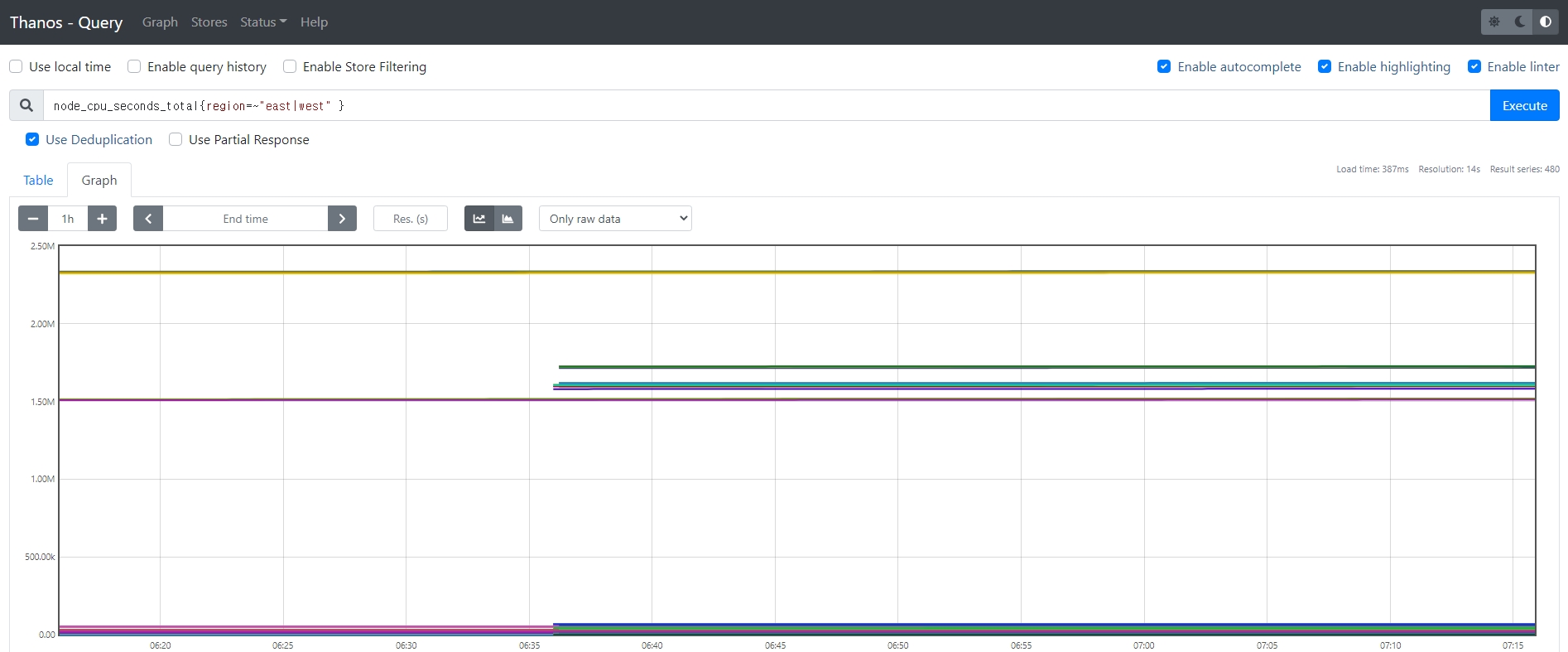Screen dimensions: 1568x652
Task: Select the light theme sun icon
Action: coord(1494,22)
